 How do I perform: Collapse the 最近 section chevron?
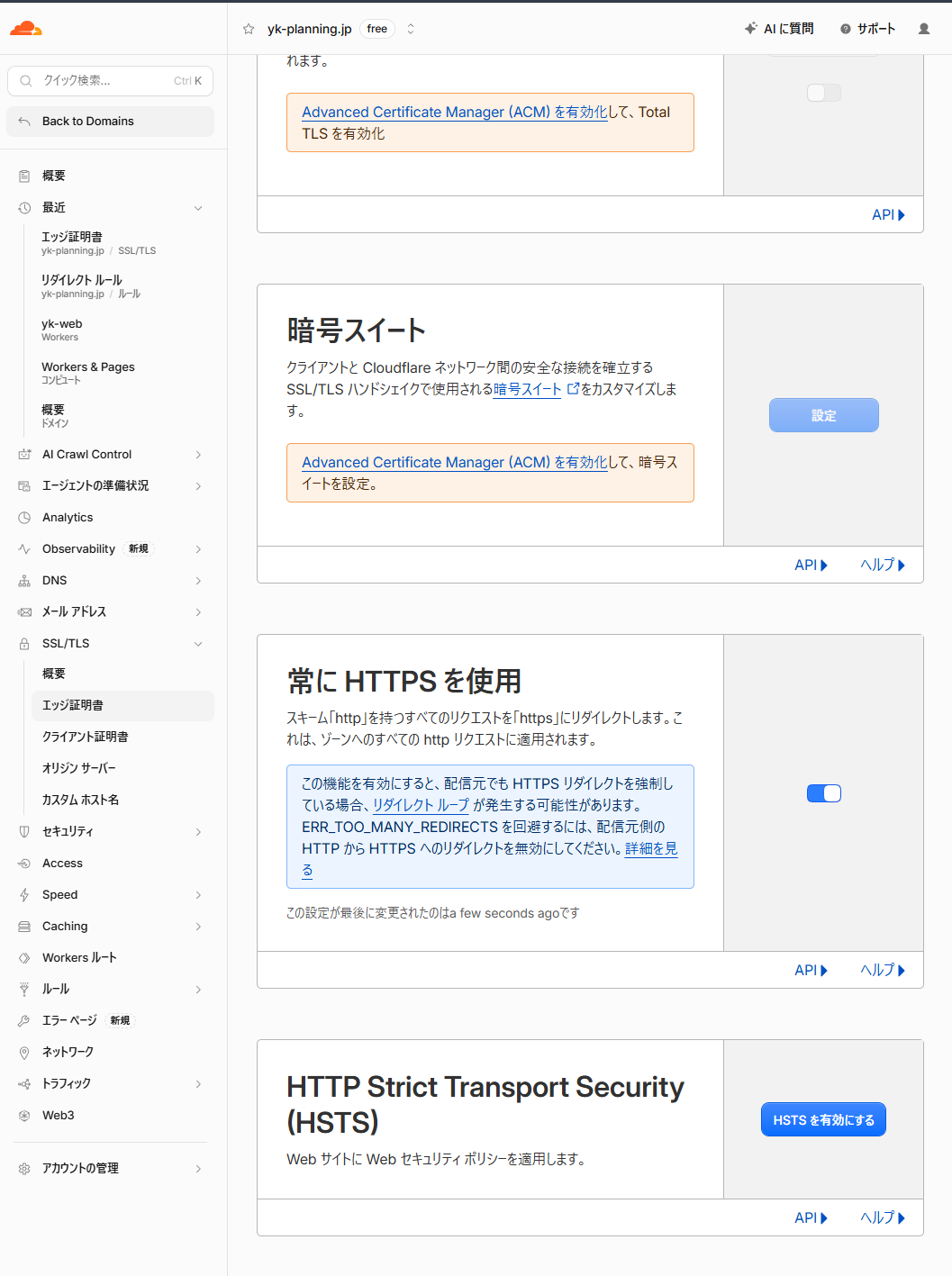pos(198,208)
